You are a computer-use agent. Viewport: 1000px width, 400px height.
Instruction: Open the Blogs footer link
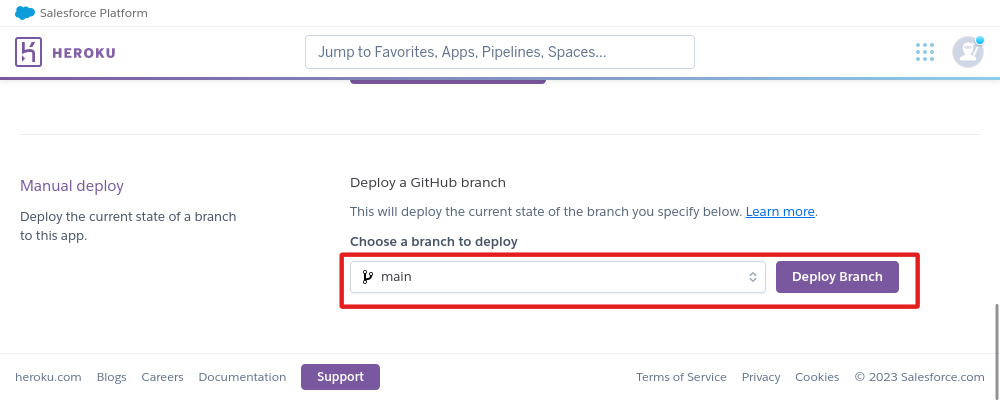click(x=112, y=377)
